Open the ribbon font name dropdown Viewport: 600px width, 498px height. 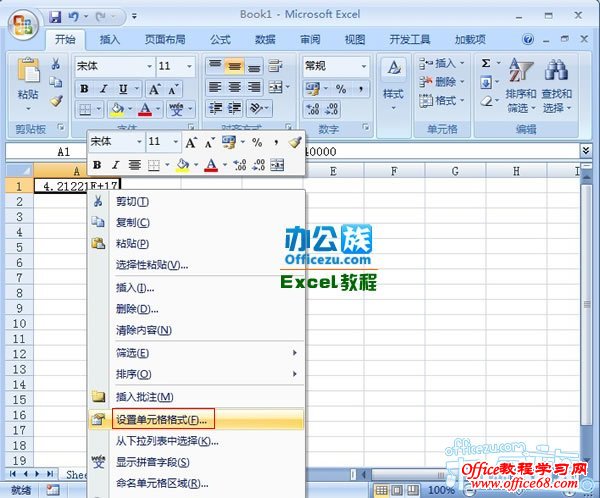pyautogui.click(x=149, y=66)
